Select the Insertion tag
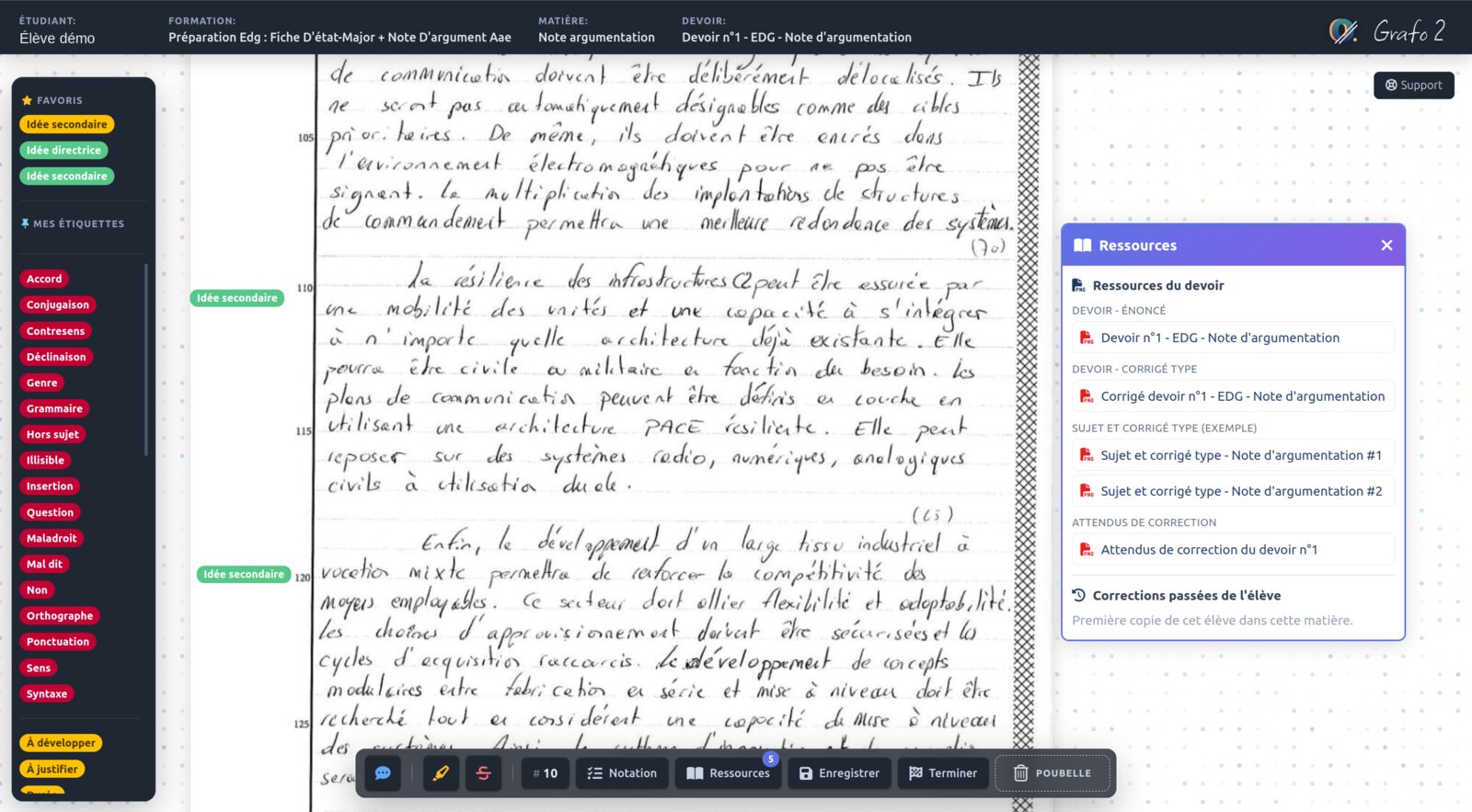 pyautogui.click(x=50, y=486)
